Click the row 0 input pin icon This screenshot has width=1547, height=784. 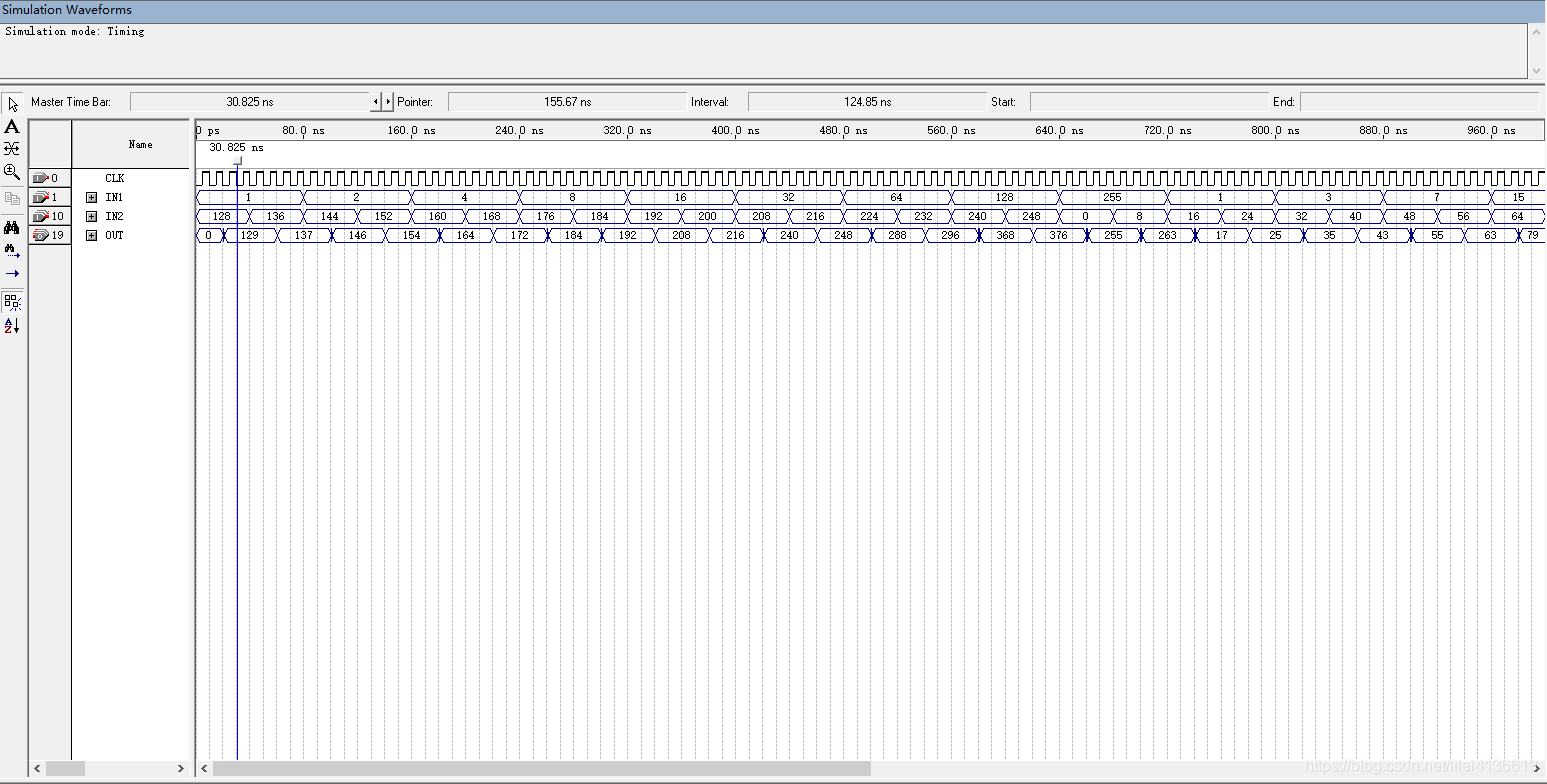point(41,178)
